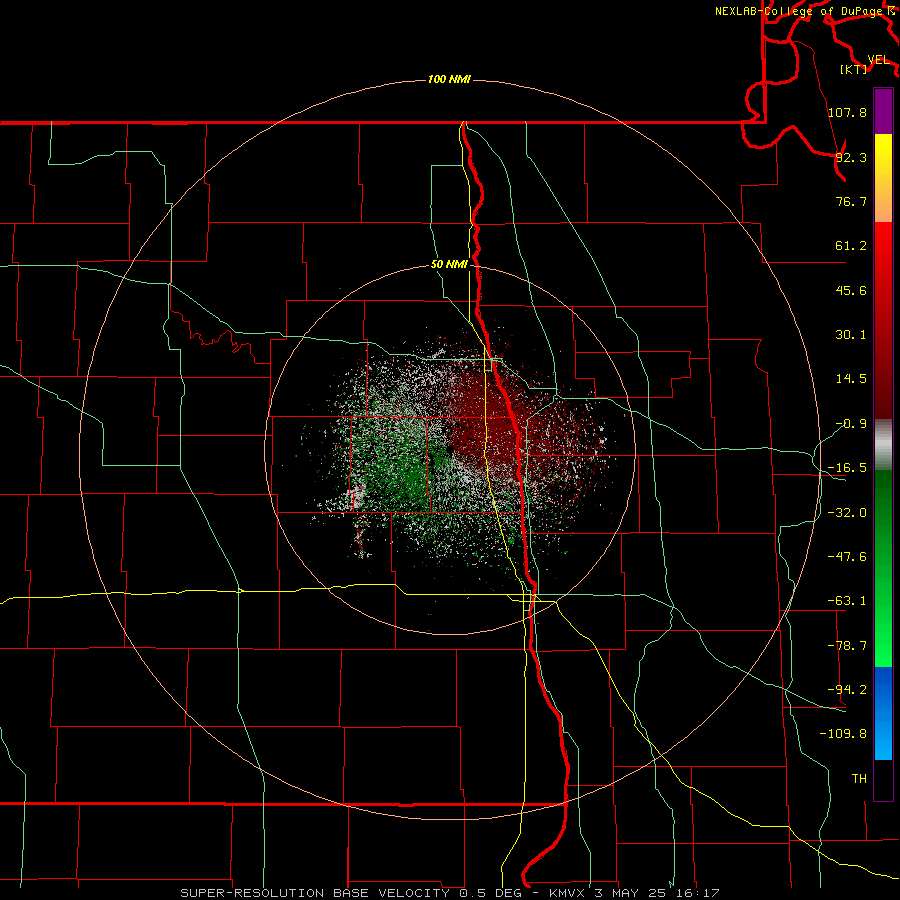Click the -32.0 value on the velocity scale
Viewport: 900px width, 900px height.
point(847,513)
